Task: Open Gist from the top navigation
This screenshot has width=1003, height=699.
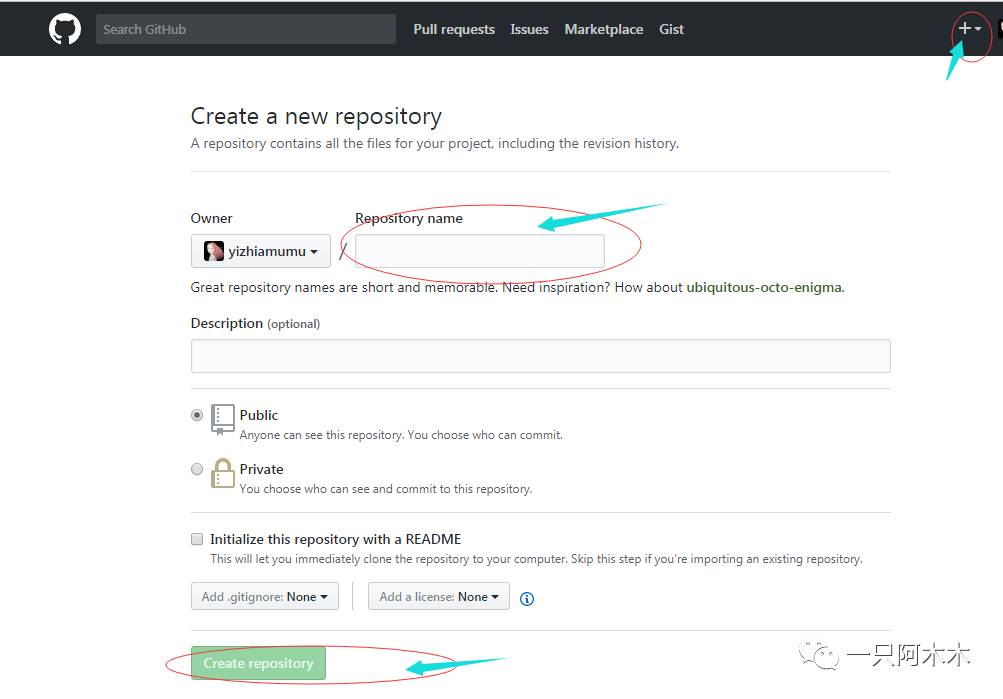Action: pos(672,29)
